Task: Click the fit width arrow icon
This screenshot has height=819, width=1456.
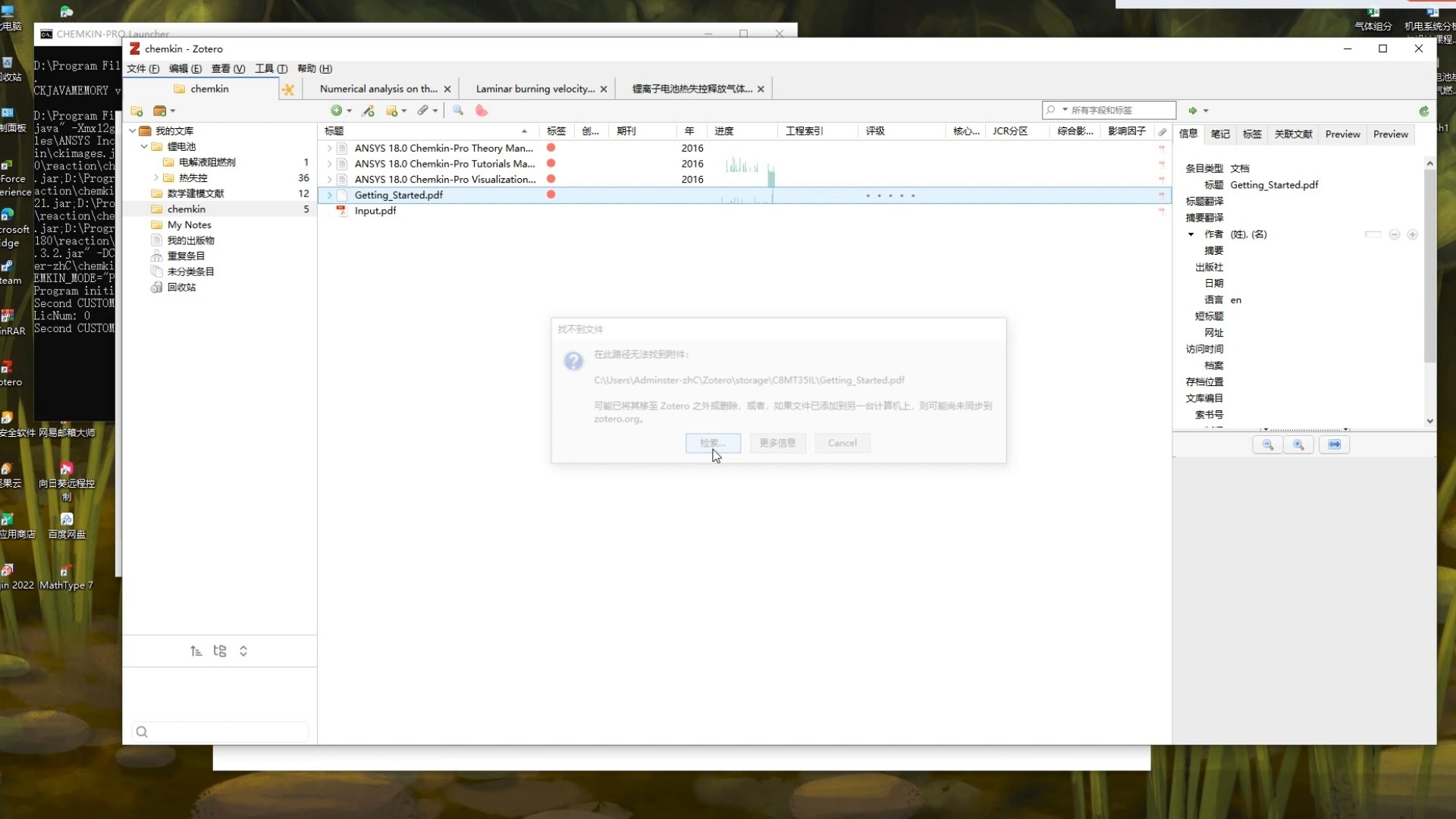Action: click(1334, 445)
